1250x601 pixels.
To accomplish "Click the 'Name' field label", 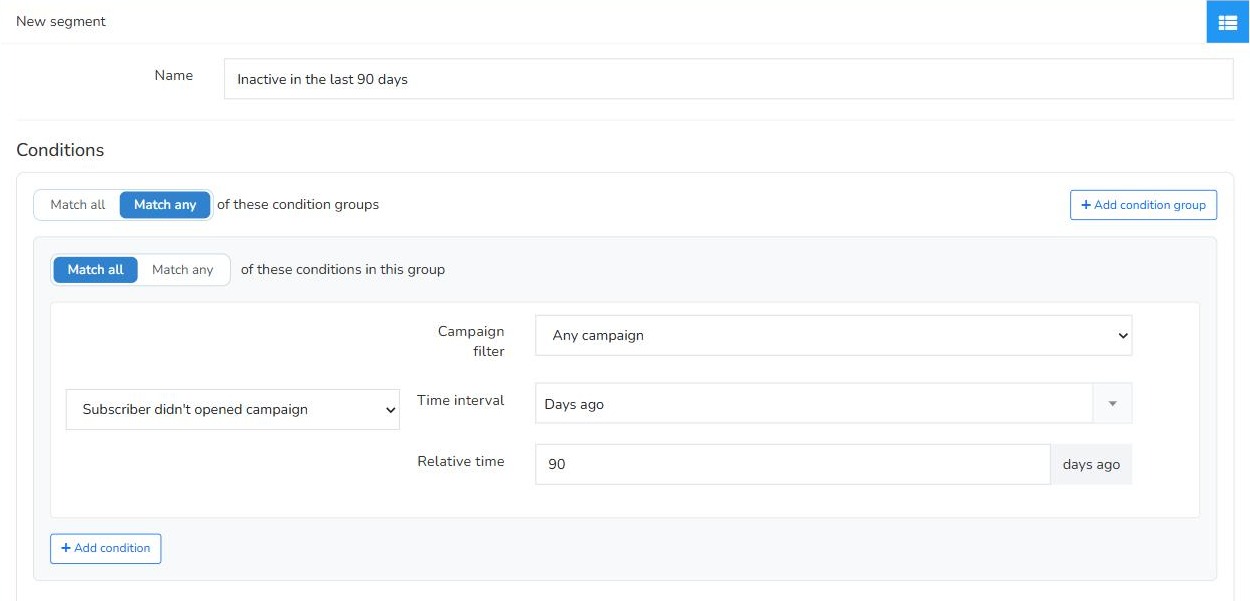I will pyautogui.click(x=174, y=75).
